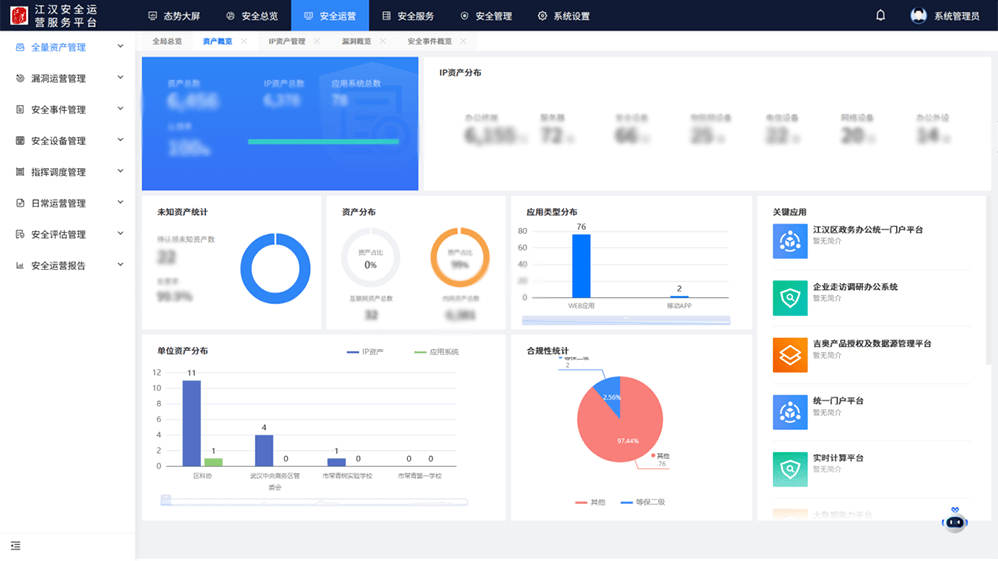Collapse sidebar using bottom-left menu icon

click(x=15, y=545)
